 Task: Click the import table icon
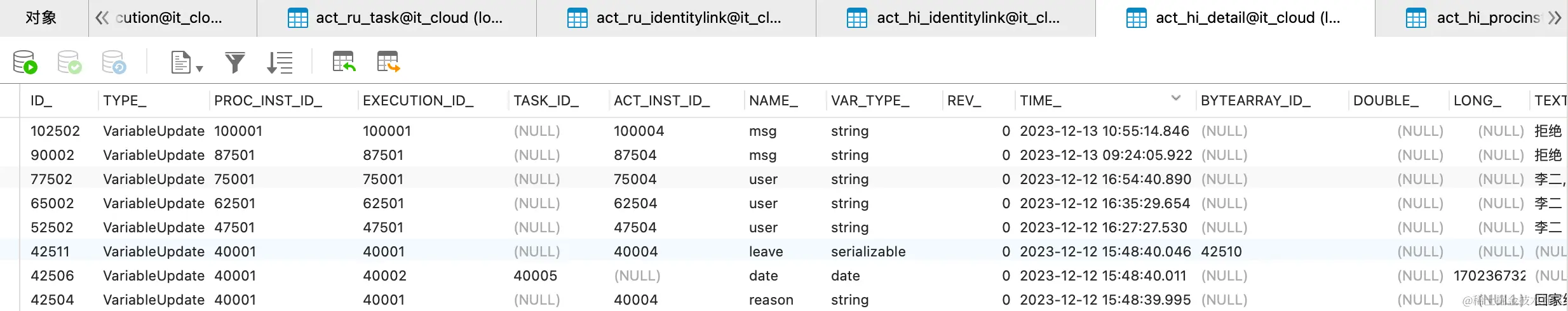344,62
